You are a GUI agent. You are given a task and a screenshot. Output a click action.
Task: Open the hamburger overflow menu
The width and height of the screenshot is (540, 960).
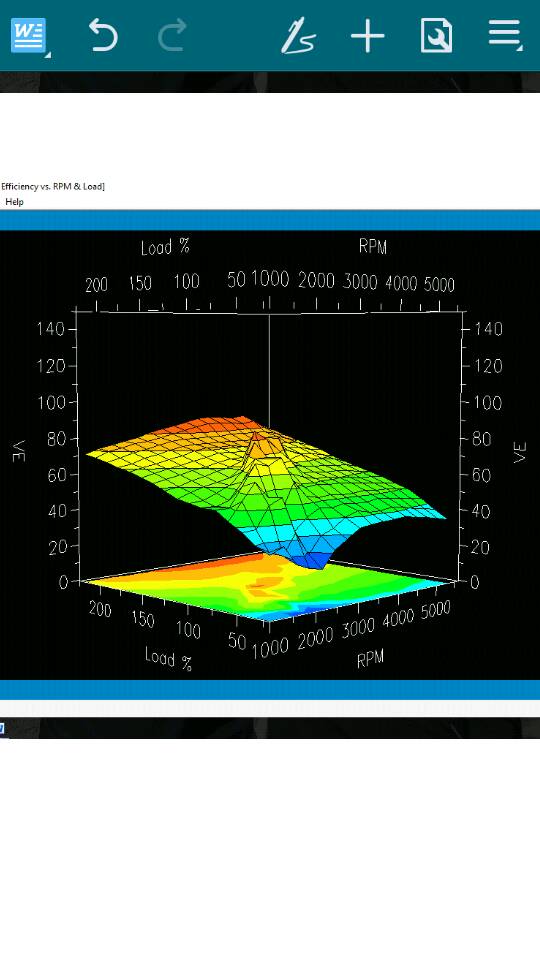(x=504, y=32)
